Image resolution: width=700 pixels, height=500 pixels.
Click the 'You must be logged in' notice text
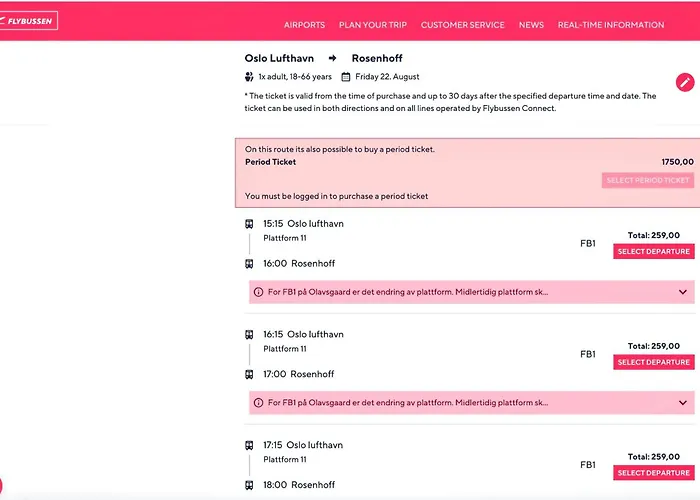337,196
